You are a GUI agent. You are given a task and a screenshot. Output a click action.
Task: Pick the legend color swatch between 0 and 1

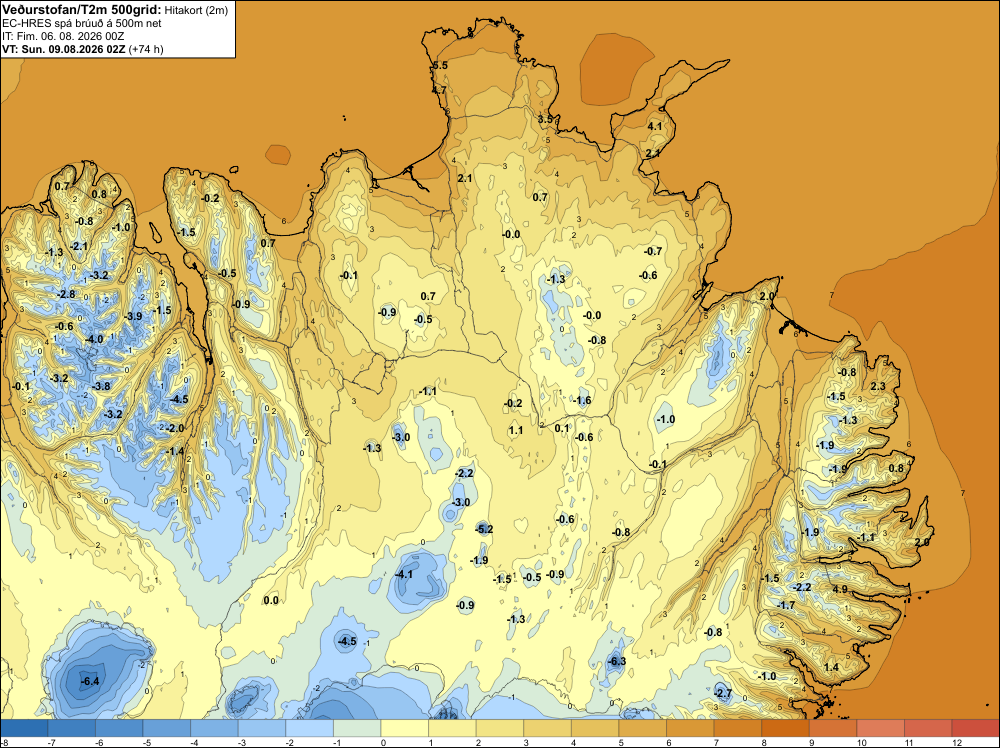(405, 728)
